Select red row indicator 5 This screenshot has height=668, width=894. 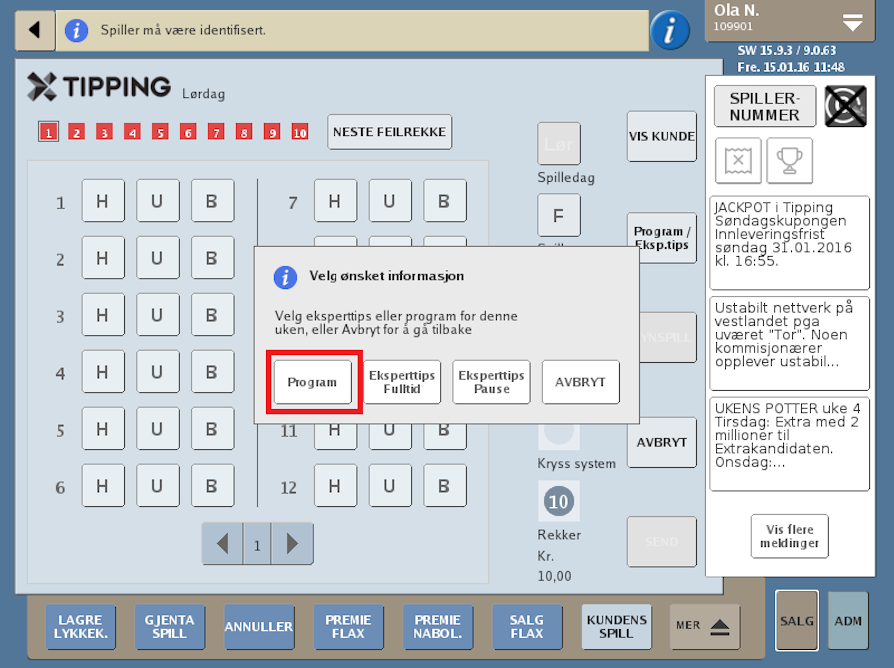coord(160,132)
